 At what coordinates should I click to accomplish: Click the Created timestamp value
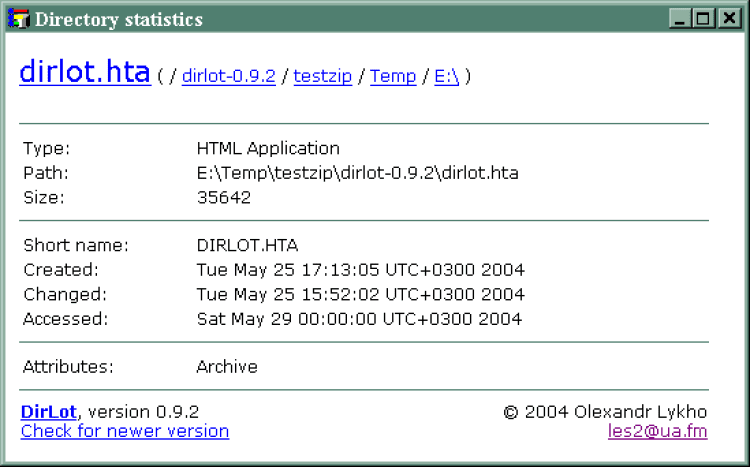tap(360, 270)
